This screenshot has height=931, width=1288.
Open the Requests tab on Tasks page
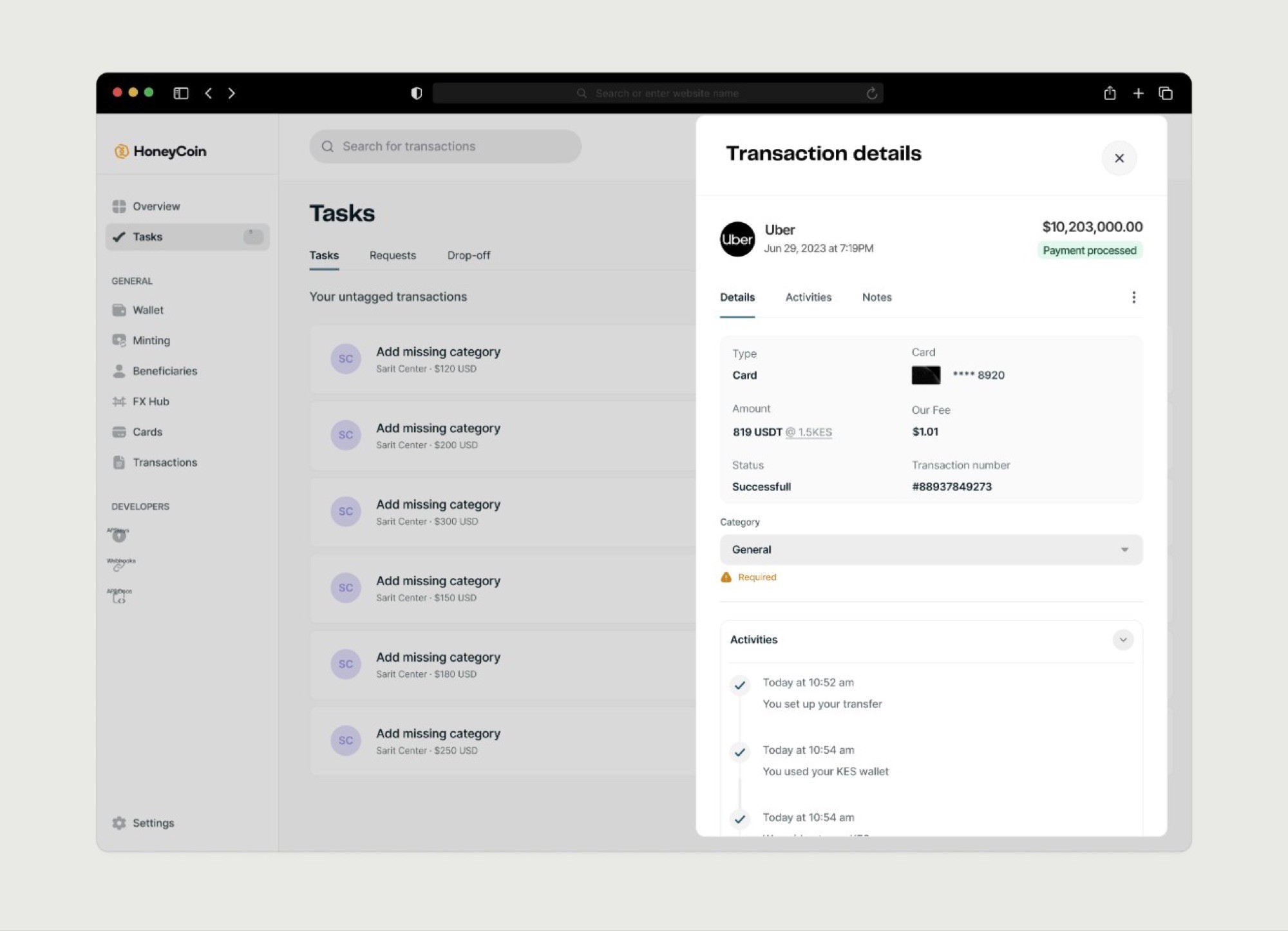click(393, 255)
